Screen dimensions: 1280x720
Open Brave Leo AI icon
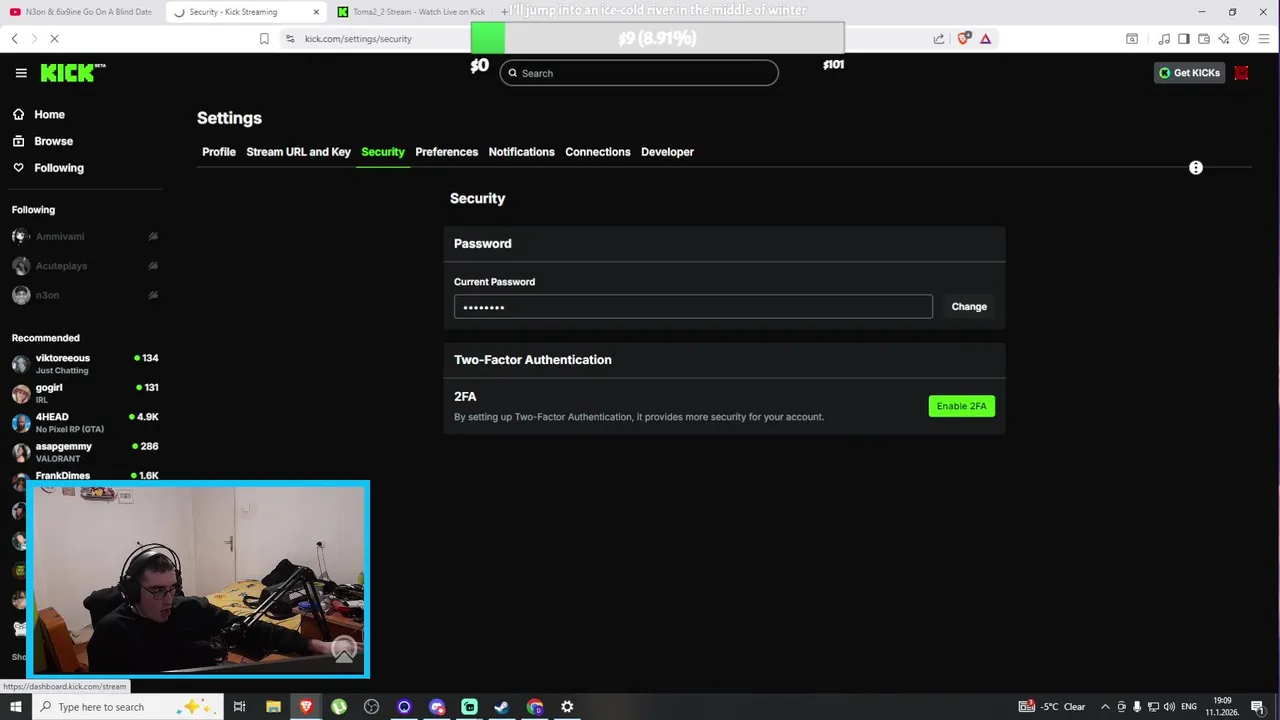[x=1224, y=39]
